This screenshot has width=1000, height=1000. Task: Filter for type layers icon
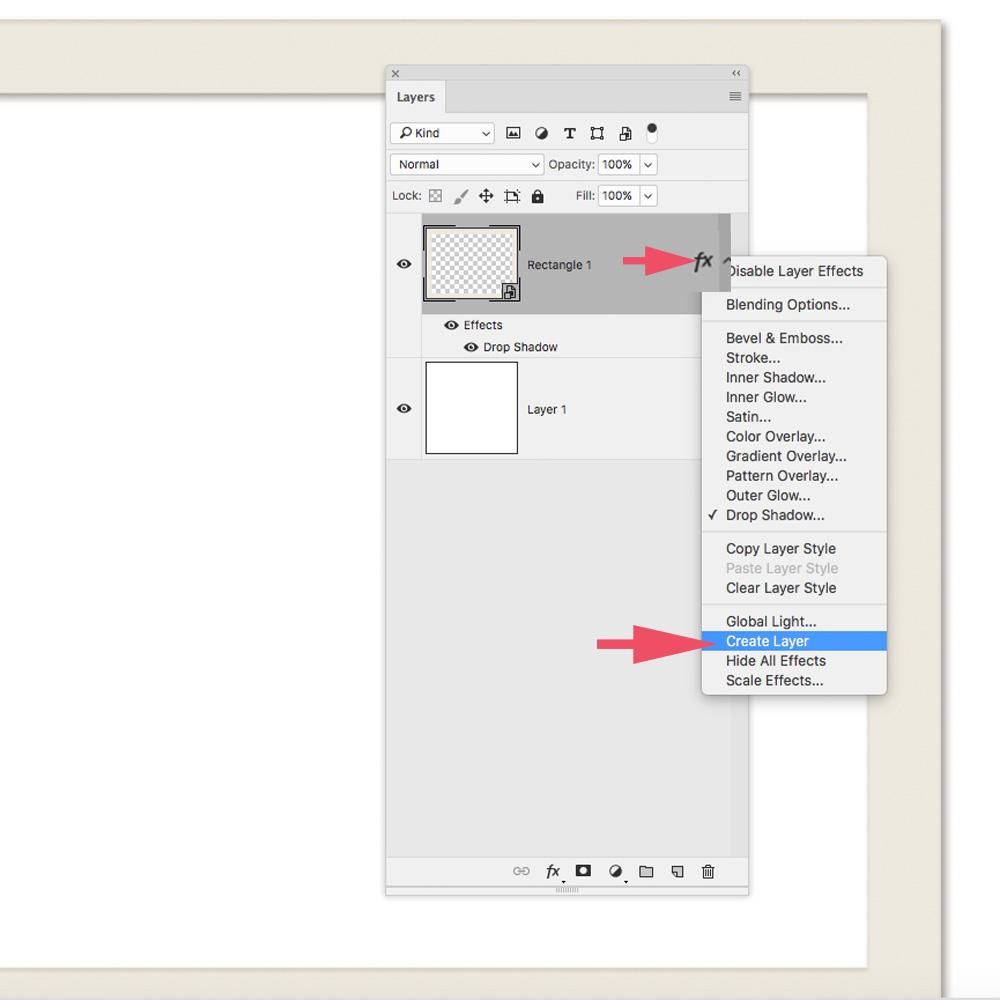coord(570,133)
